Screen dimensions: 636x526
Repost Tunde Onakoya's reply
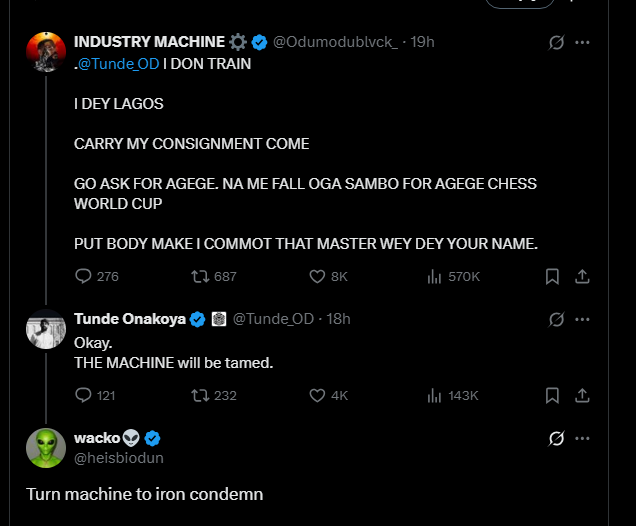198,395
